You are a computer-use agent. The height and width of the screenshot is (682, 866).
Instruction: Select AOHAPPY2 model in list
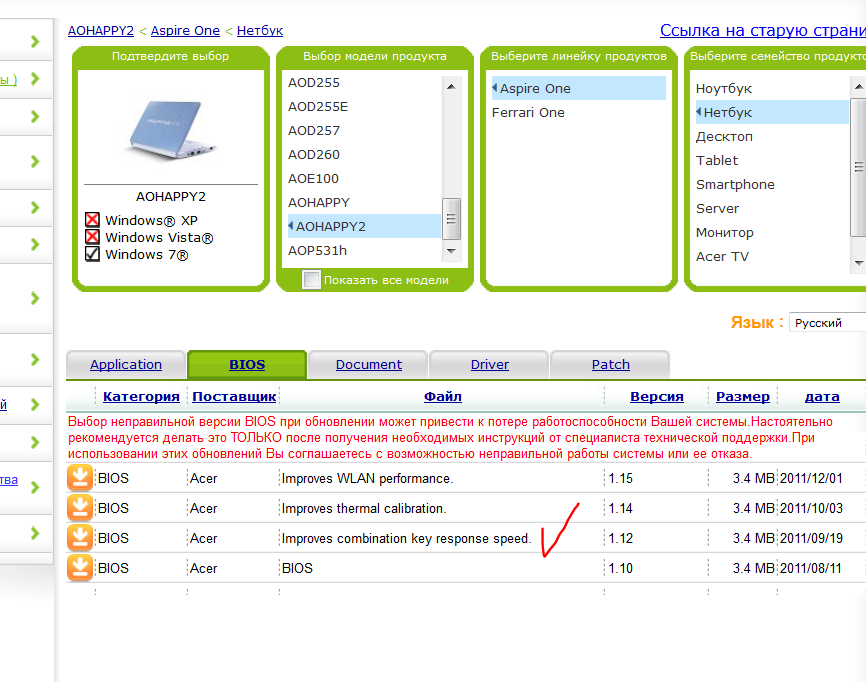[364, 226]
